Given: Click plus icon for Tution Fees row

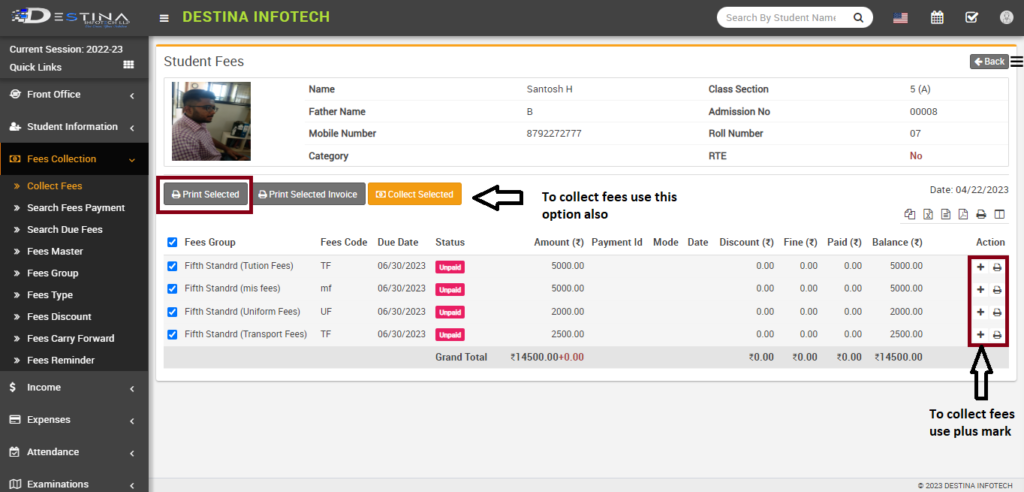Looking at the screenshot, I should [x=980, y=267].
